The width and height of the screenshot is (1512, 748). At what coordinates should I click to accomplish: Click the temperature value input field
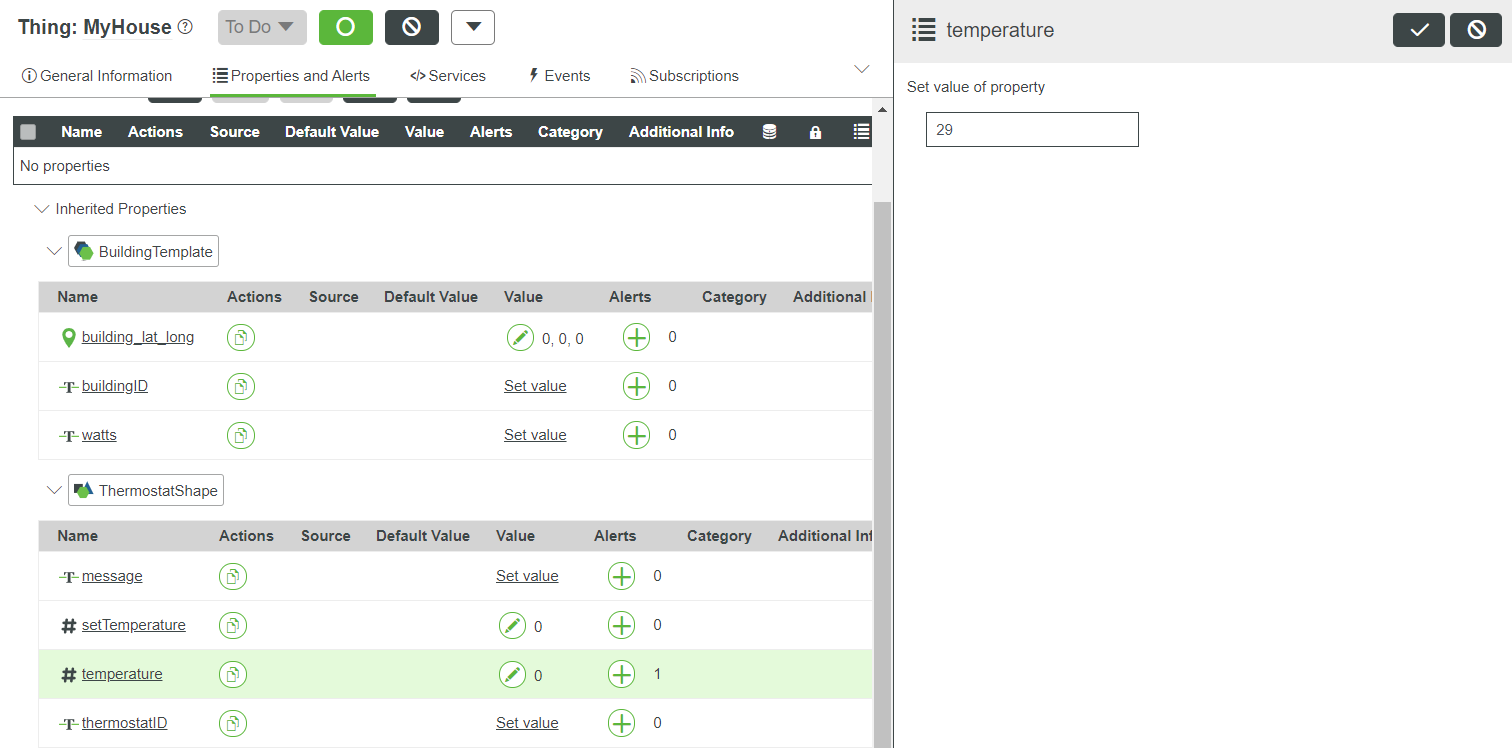pyautogui.click(x=1031, y=129)
